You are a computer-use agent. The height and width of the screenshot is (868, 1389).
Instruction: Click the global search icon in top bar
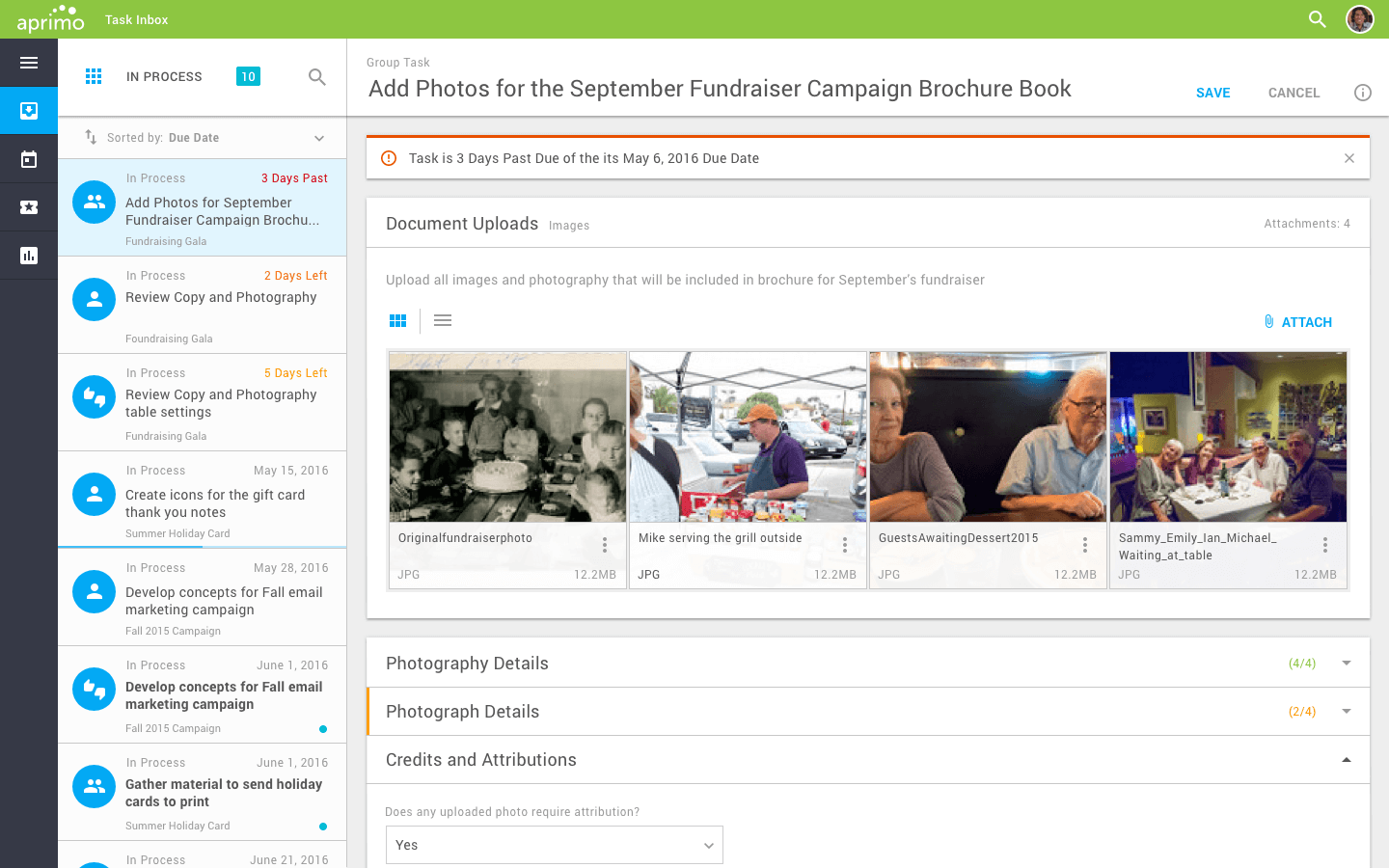1317,19
